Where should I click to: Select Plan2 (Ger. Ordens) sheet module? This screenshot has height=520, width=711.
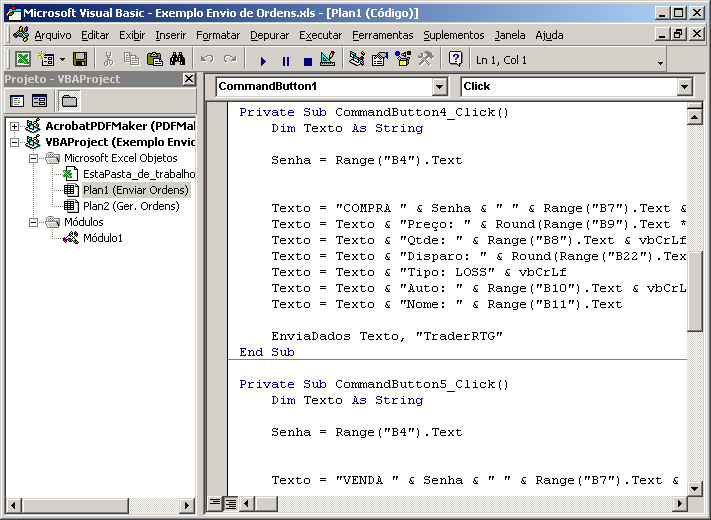pyautogui.click(x=131, y=206)
